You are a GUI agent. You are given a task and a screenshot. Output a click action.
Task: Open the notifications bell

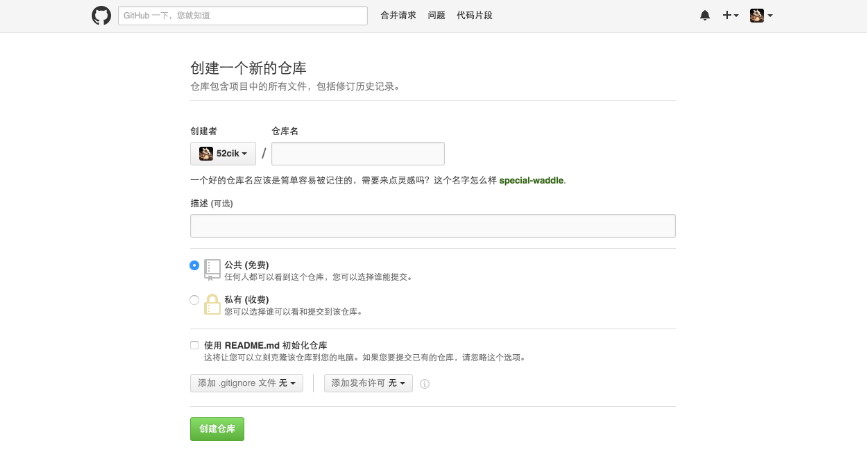click(705, 16)
